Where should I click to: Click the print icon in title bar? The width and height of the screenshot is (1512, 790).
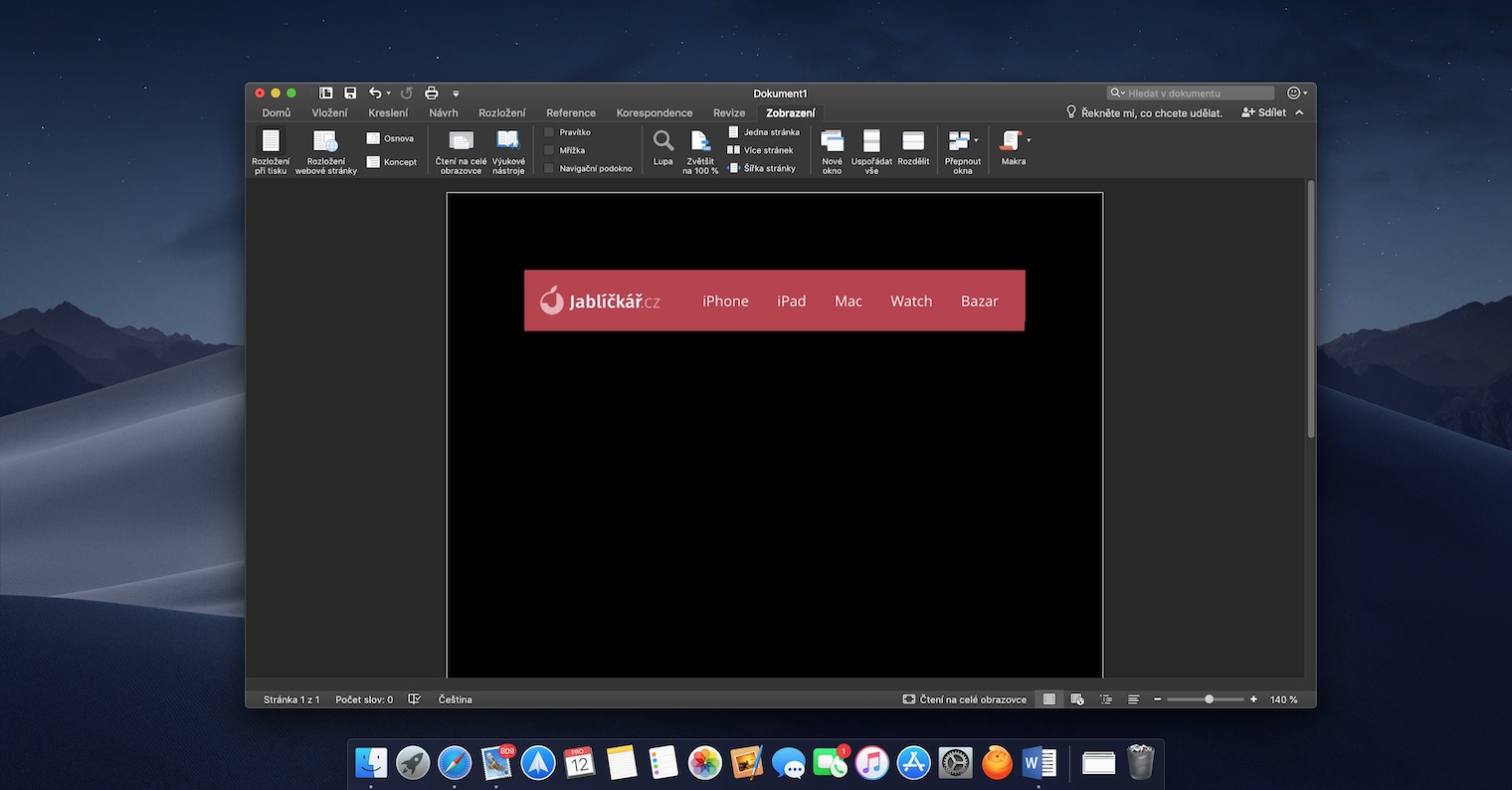[432, 93]
